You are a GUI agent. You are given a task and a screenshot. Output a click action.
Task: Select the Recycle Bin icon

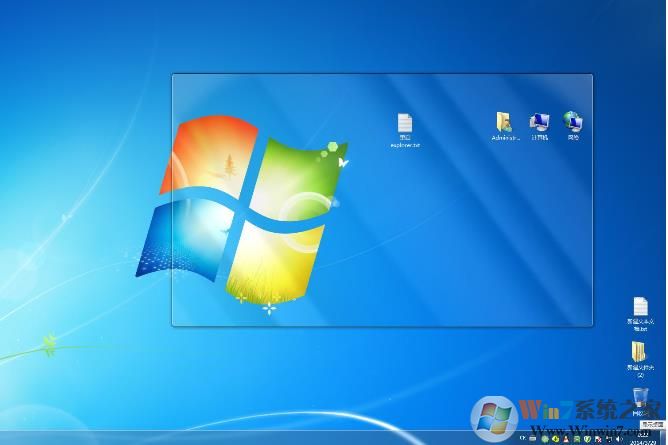pos(640,398)
